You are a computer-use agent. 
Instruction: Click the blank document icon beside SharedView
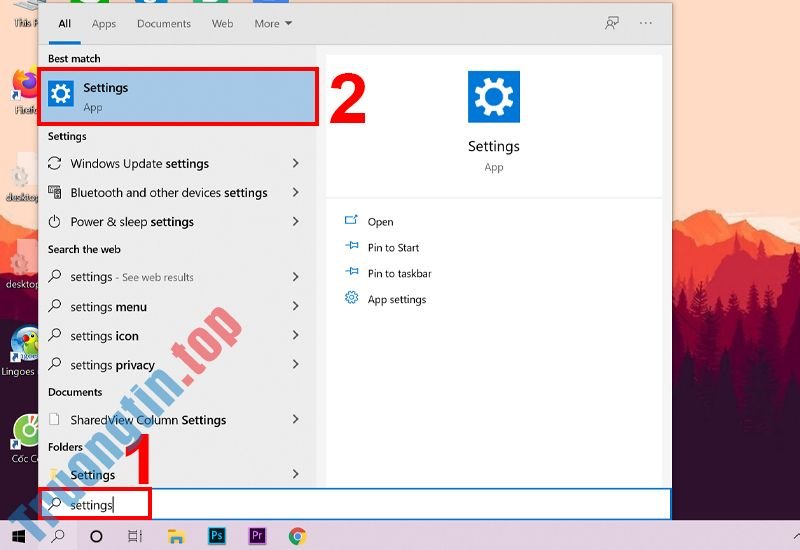[54, 419]
